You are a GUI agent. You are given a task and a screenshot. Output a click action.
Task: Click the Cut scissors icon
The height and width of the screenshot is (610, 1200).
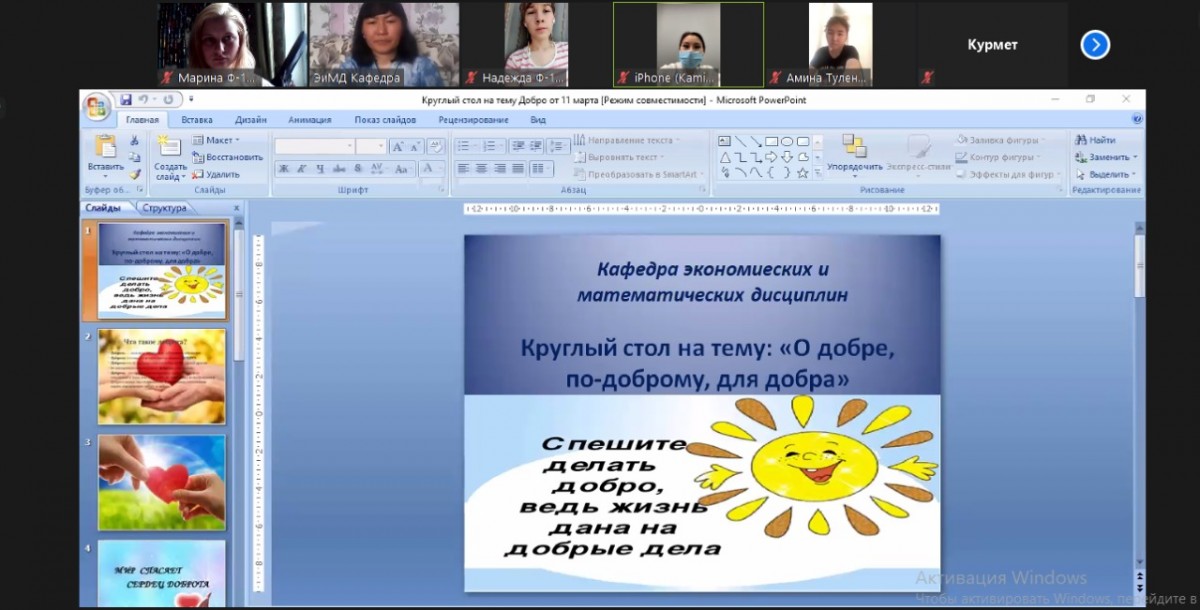tap(134, 141)
